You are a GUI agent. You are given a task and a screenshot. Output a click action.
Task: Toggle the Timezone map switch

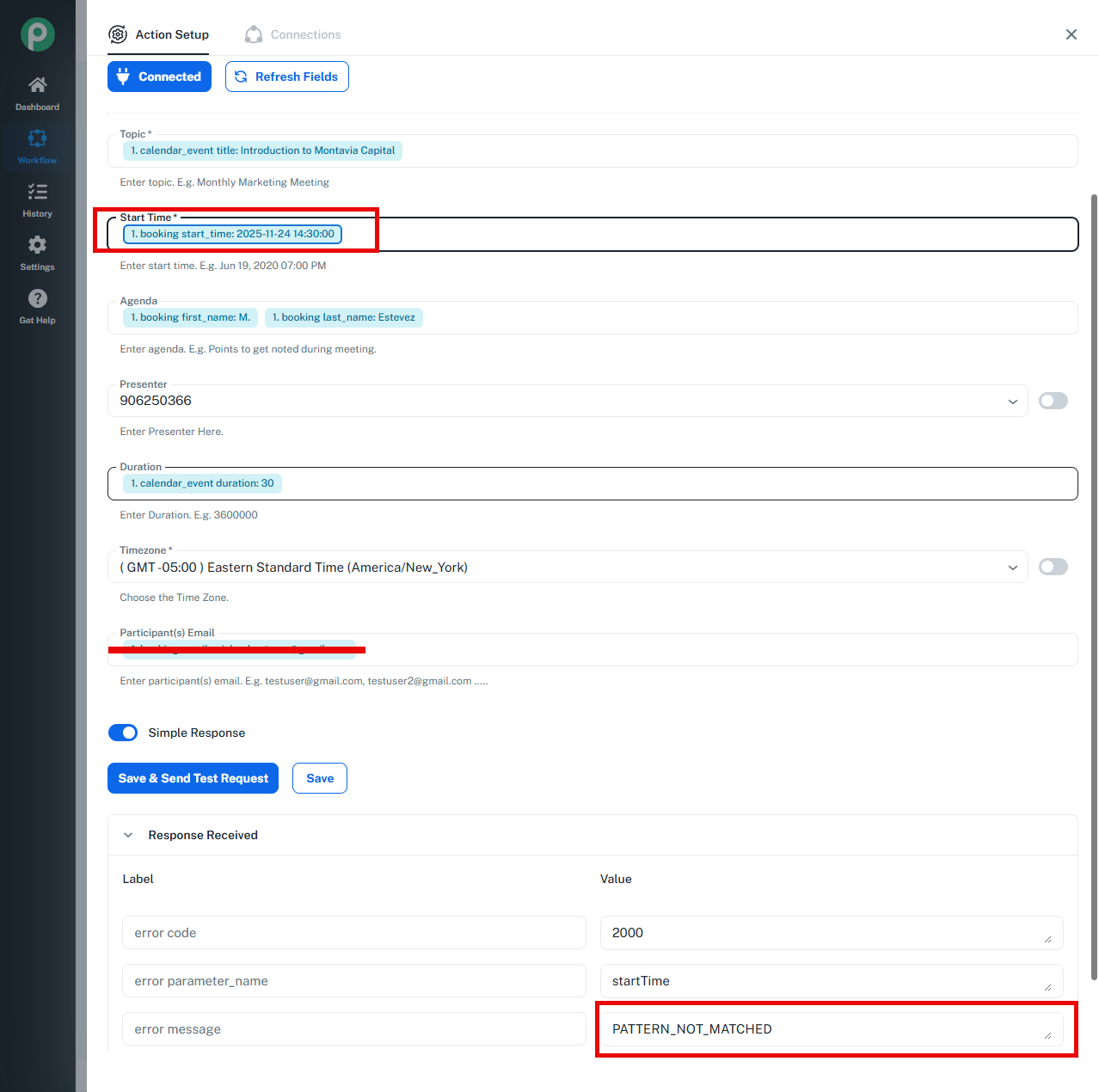pyautogui.click(x=1053, y=567)
